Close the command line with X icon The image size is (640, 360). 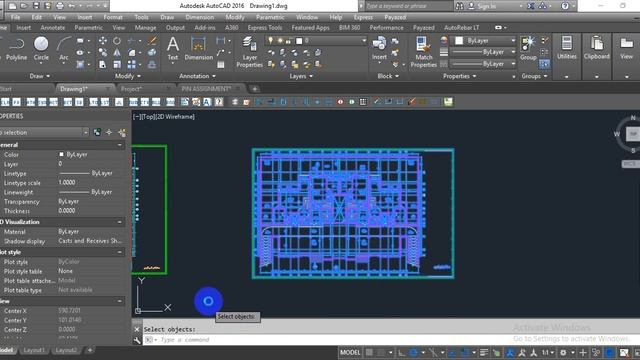[x=137, y=329]
